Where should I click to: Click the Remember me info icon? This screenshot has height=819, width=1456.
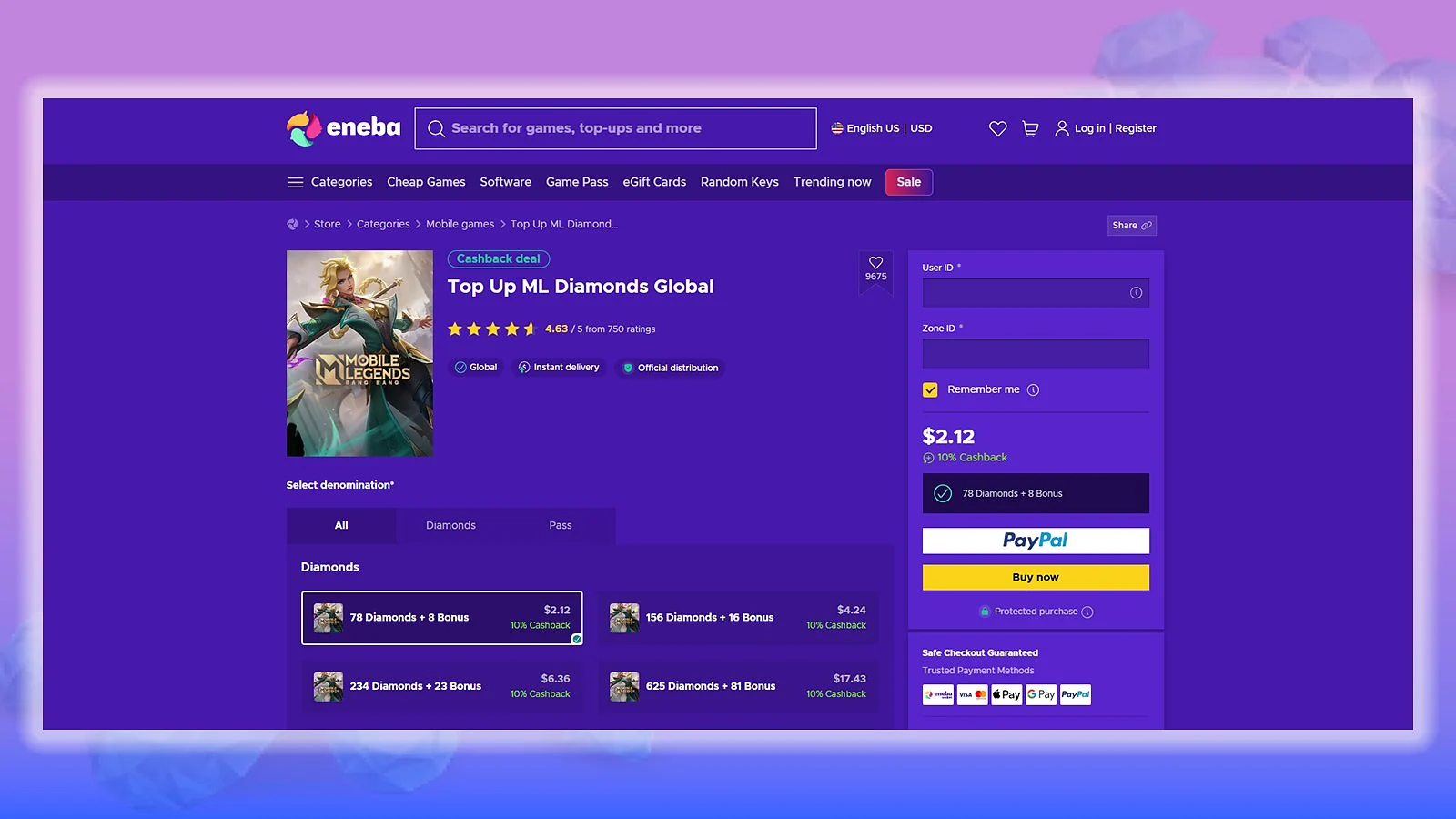[x=1033, y=390]
